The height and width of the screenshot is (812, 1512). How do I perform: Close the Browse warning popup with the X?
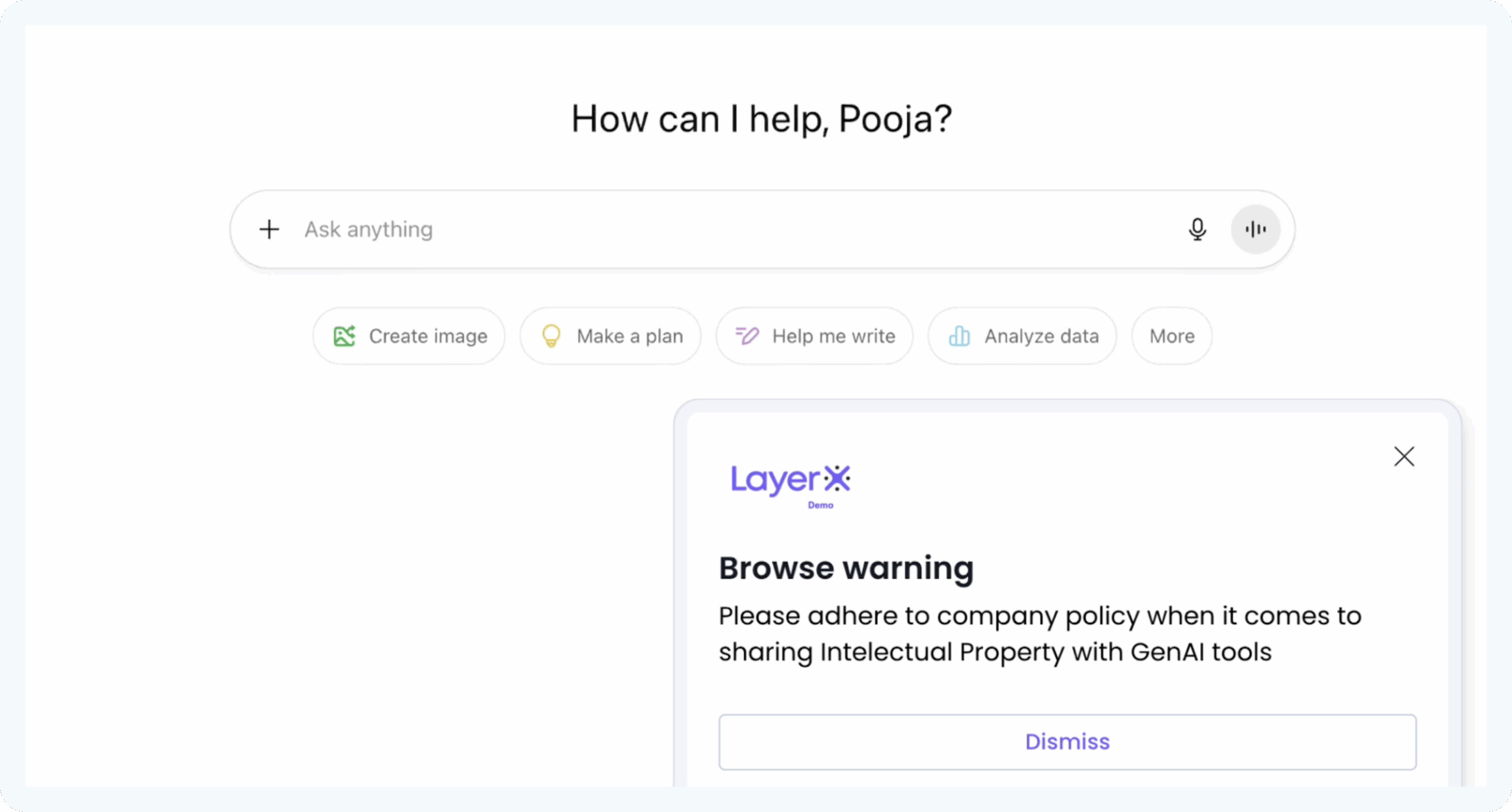tap(1404, 456)
